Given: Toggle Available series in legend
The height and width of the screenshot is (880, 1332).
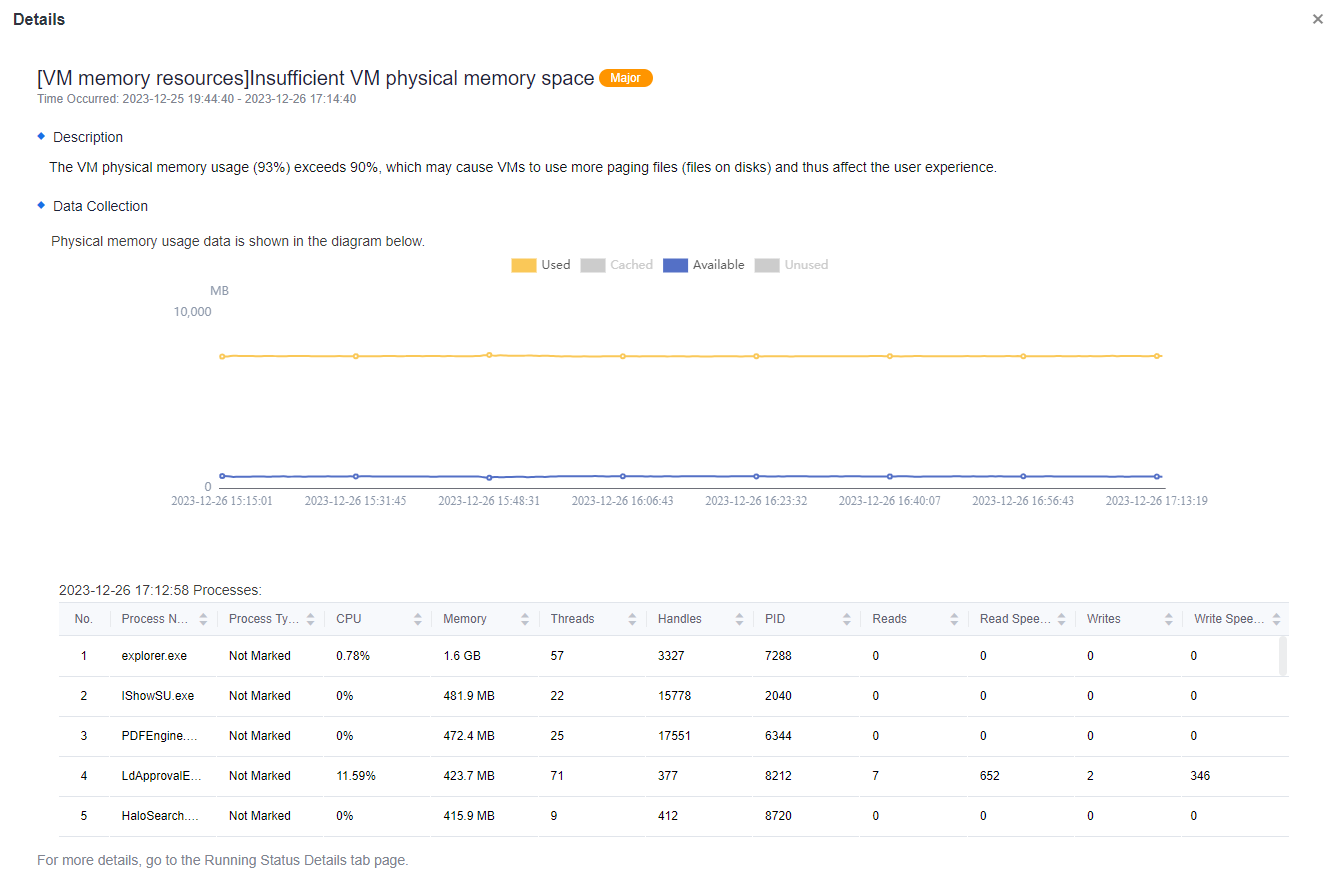Looking at the screenshot, I should [x=704, y=265].
